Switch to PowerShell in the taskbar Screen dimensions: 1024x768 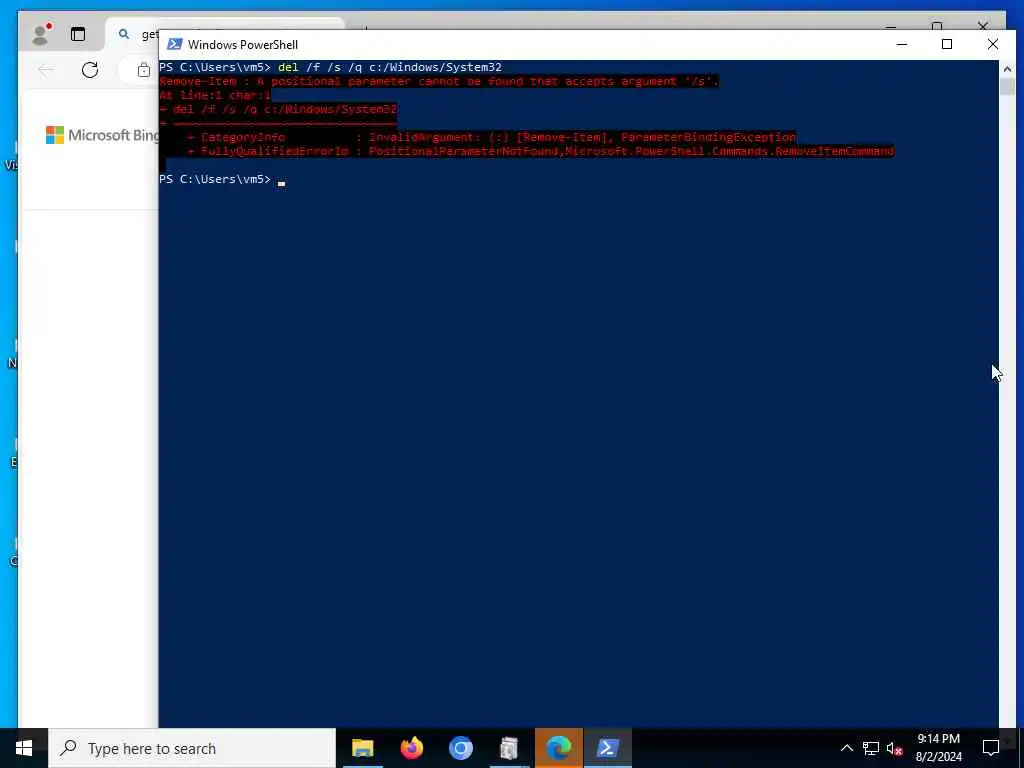(608, 748)
